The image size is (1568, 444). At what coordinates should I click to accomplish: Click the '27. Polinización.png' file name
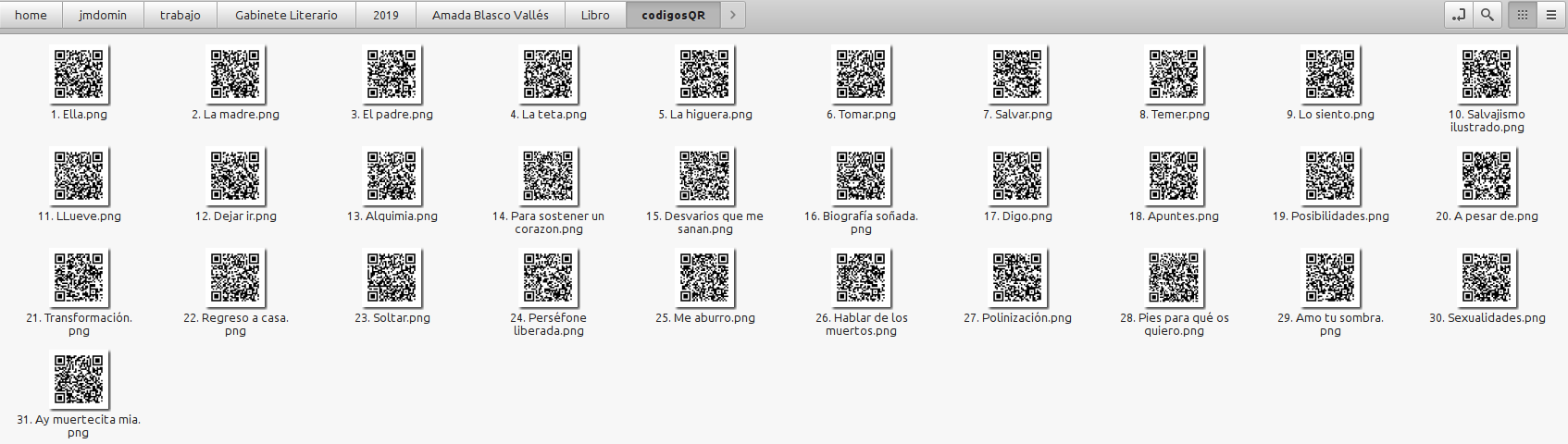click(x=1017, y=318)
